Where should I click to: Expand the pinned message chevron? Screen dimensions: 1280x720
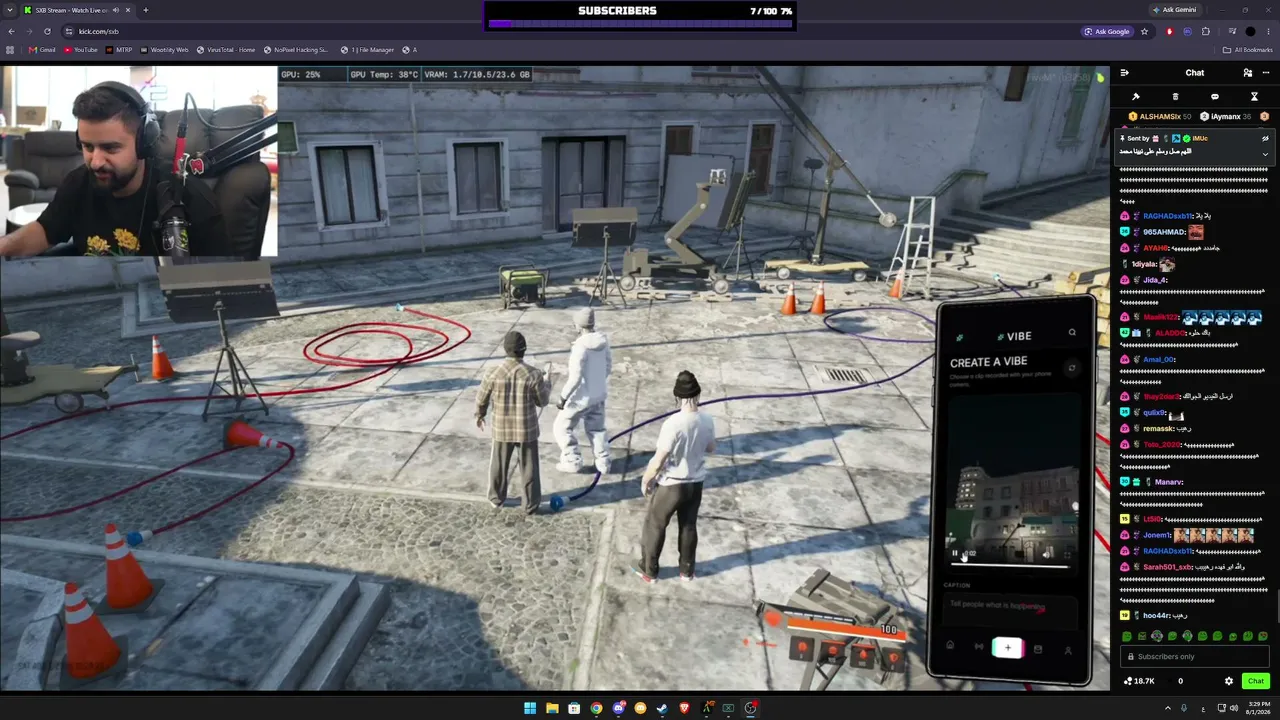coord(1265,154)
